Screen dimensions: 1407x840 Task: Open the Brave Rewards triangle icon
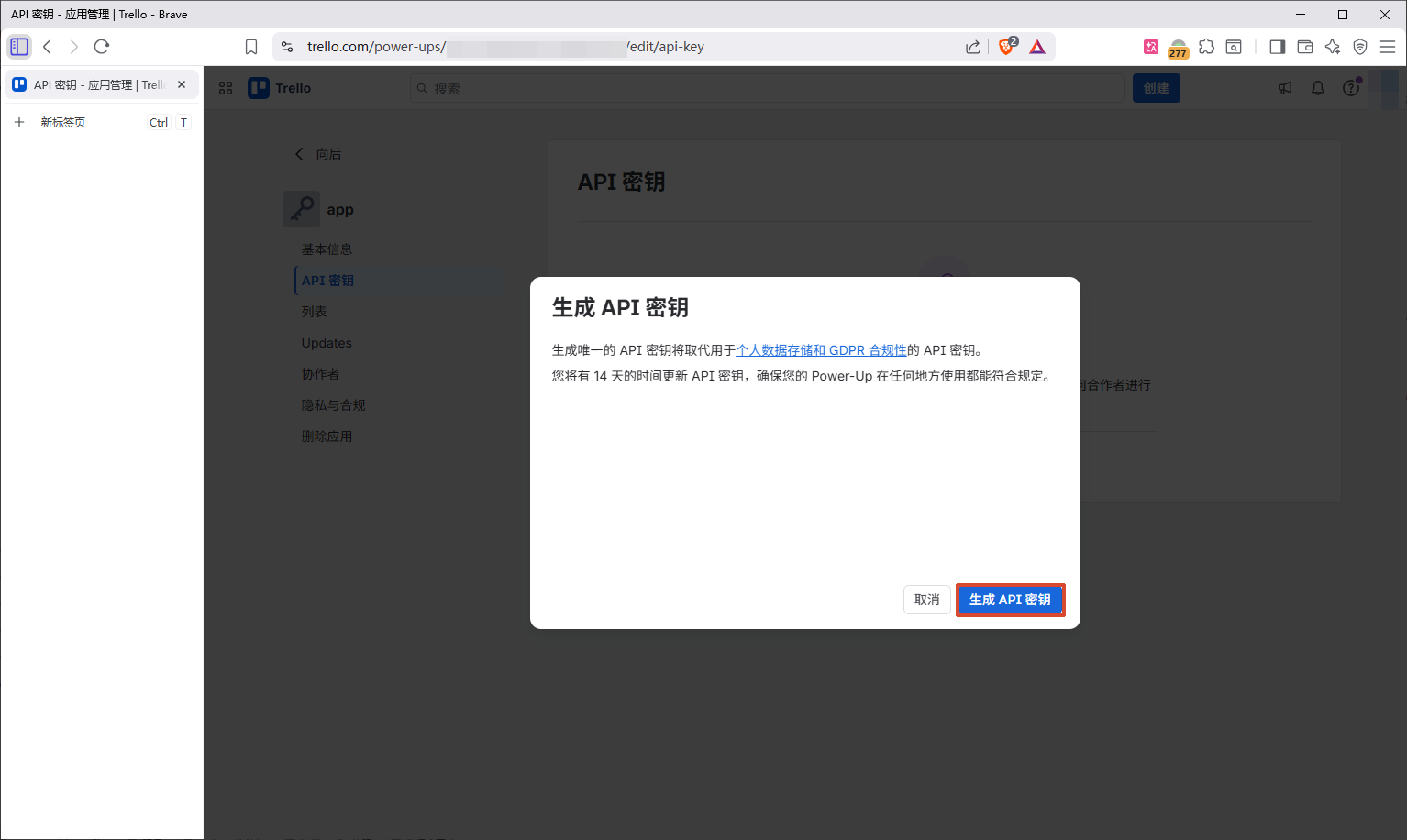click(x=1037, y=47)
